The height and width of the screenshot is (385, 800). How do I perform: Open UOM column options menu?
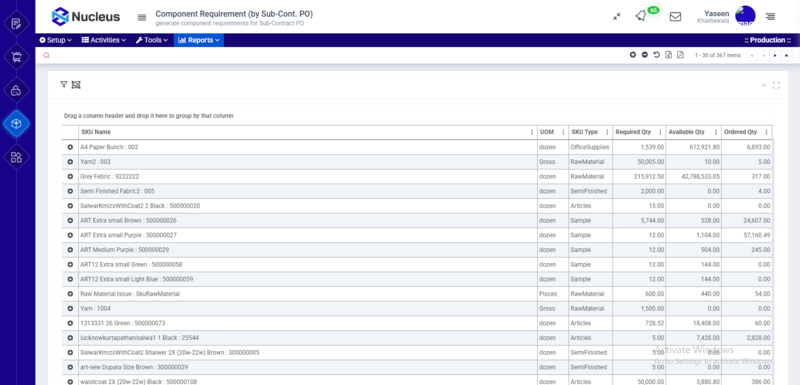point(563,132)
